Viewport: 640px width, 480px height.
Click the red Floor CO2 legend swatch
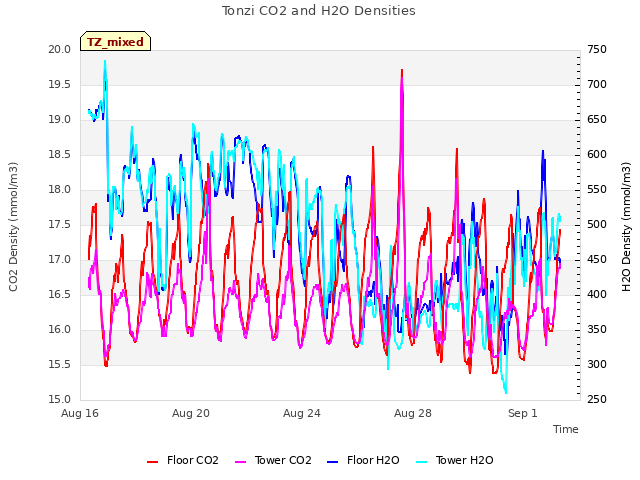pyautogui.click(x=152, y=462)
